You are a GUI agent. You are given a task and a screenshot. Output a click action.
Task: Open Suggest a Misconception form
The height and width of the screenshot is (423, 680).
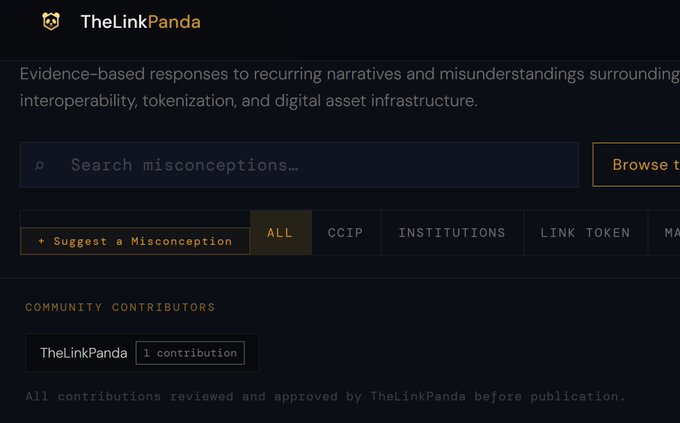click(135, 241)
